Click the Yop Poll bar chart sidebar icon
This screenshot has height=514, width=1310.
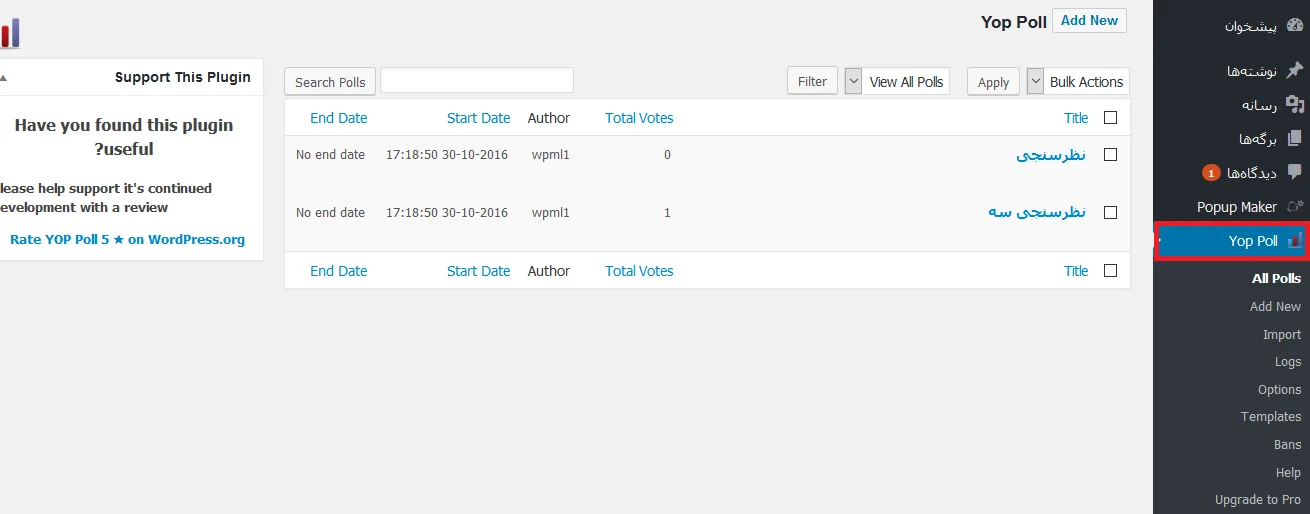click(1295, 241)
